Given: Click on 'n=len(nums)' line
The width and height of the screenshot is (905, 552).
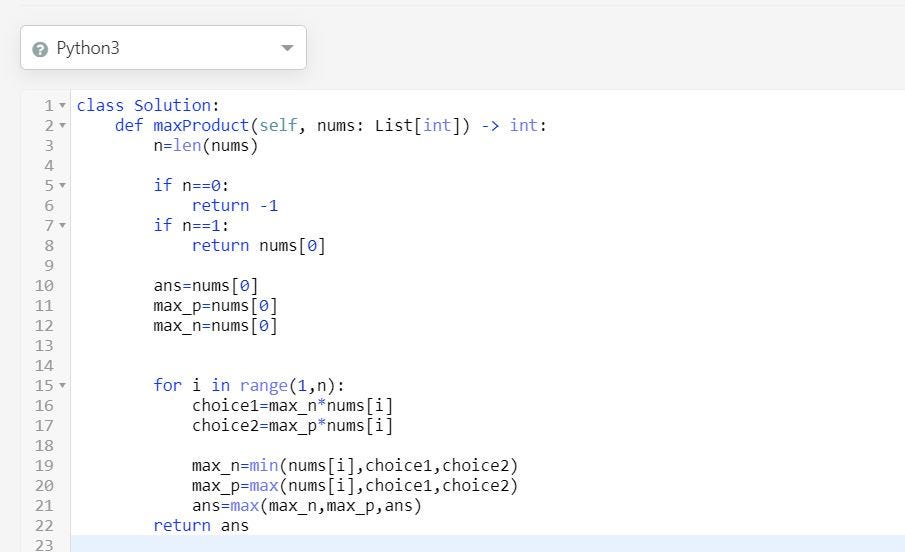Looking at the screenshot, I should click(x=205, y=146).
